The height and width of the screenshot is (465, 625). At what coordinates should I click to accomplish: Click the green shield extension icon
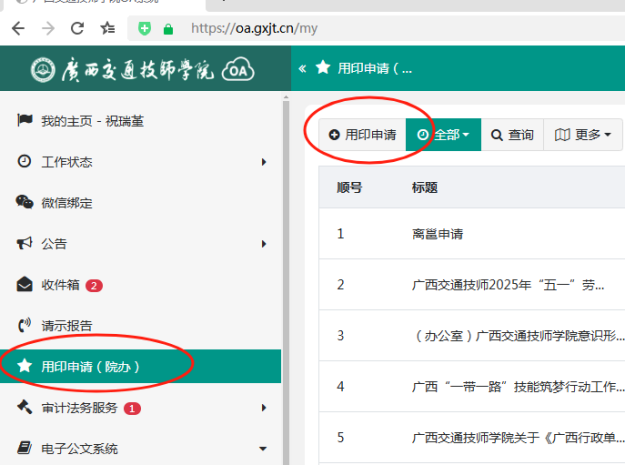point(145,29)
